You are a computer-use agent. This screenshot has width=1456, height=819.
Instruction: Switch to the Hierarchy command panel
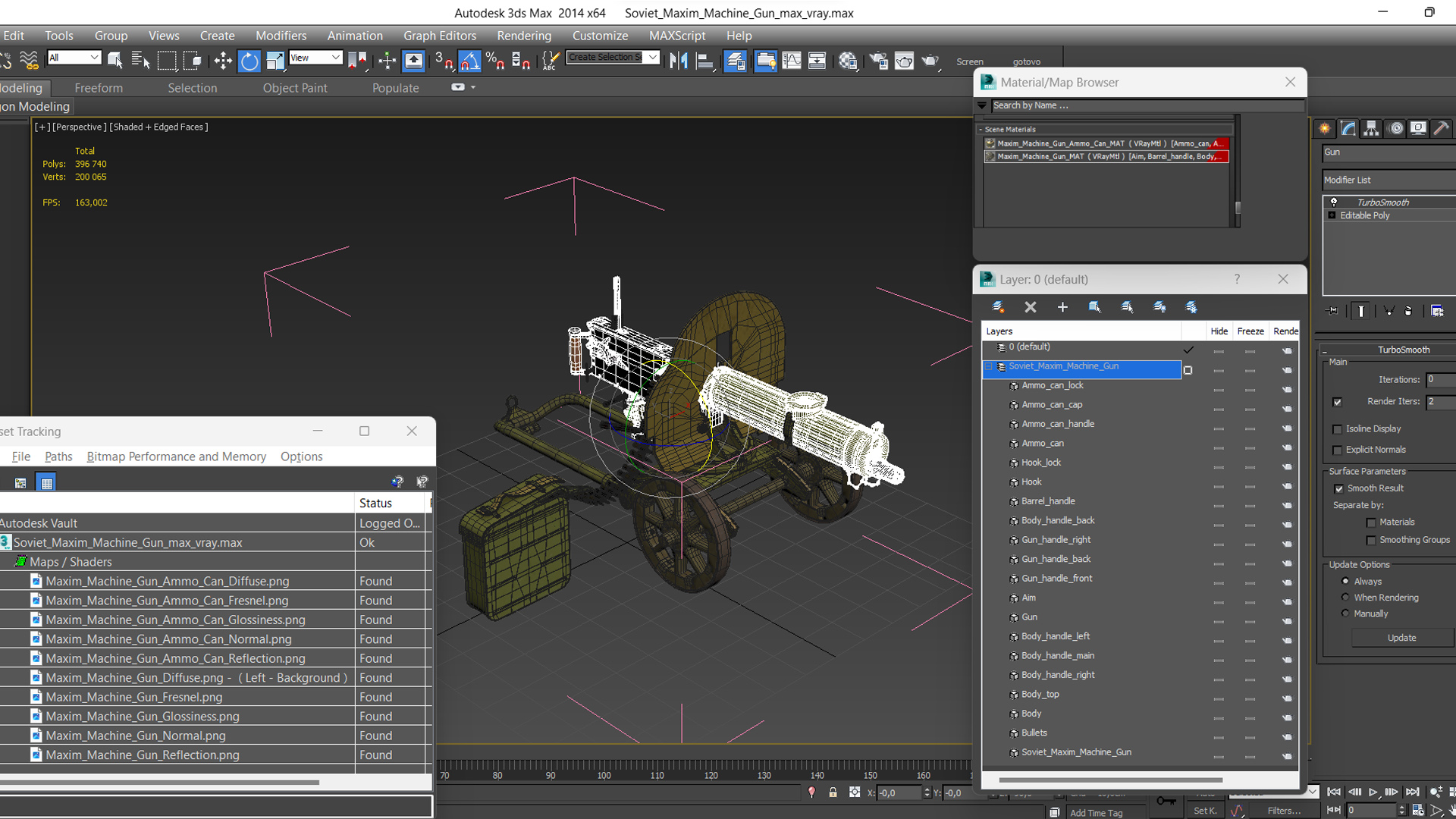(1371, 129)
